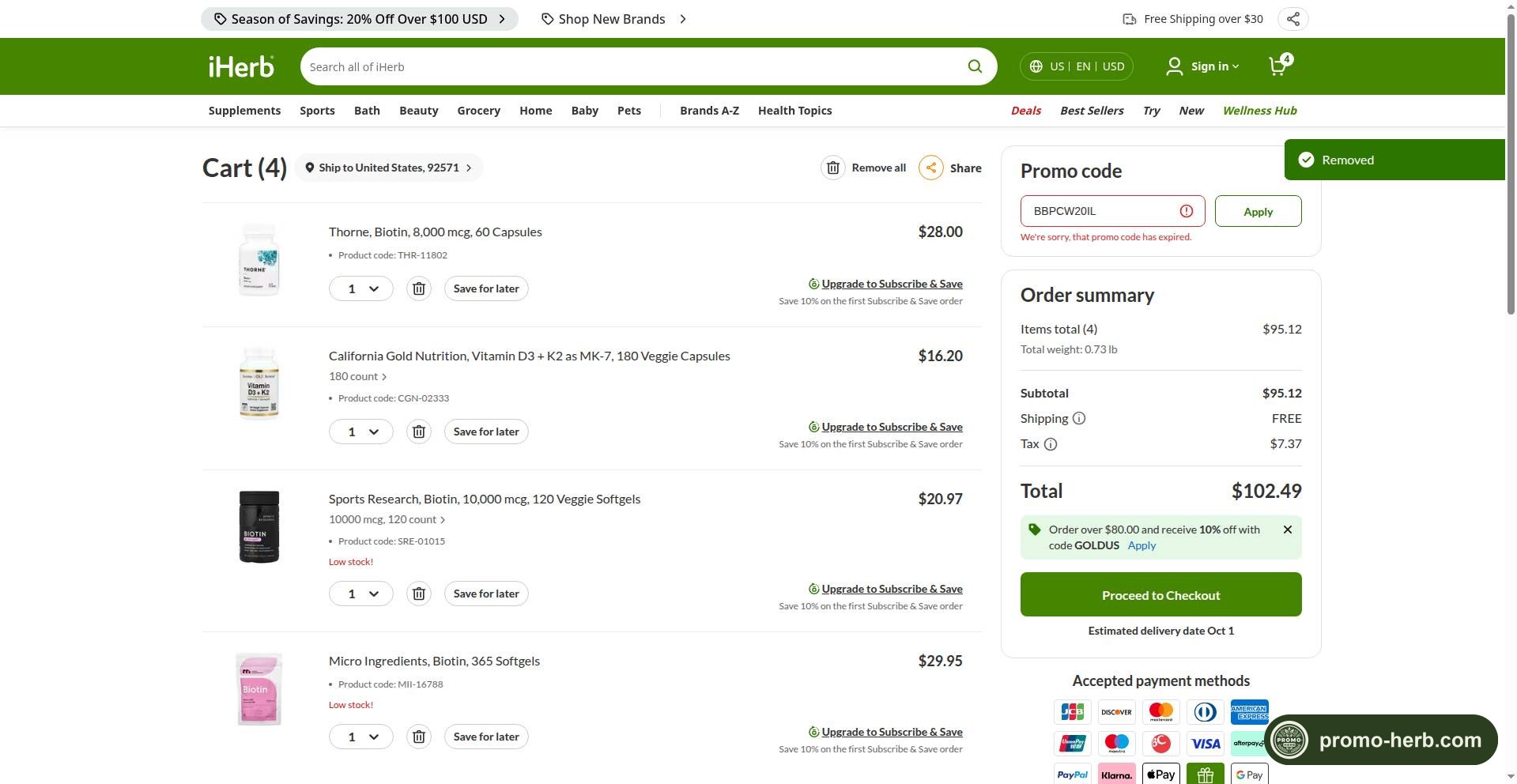Open the Beauty menu
The image size is (1517, 784).
(x=418, y=111)
